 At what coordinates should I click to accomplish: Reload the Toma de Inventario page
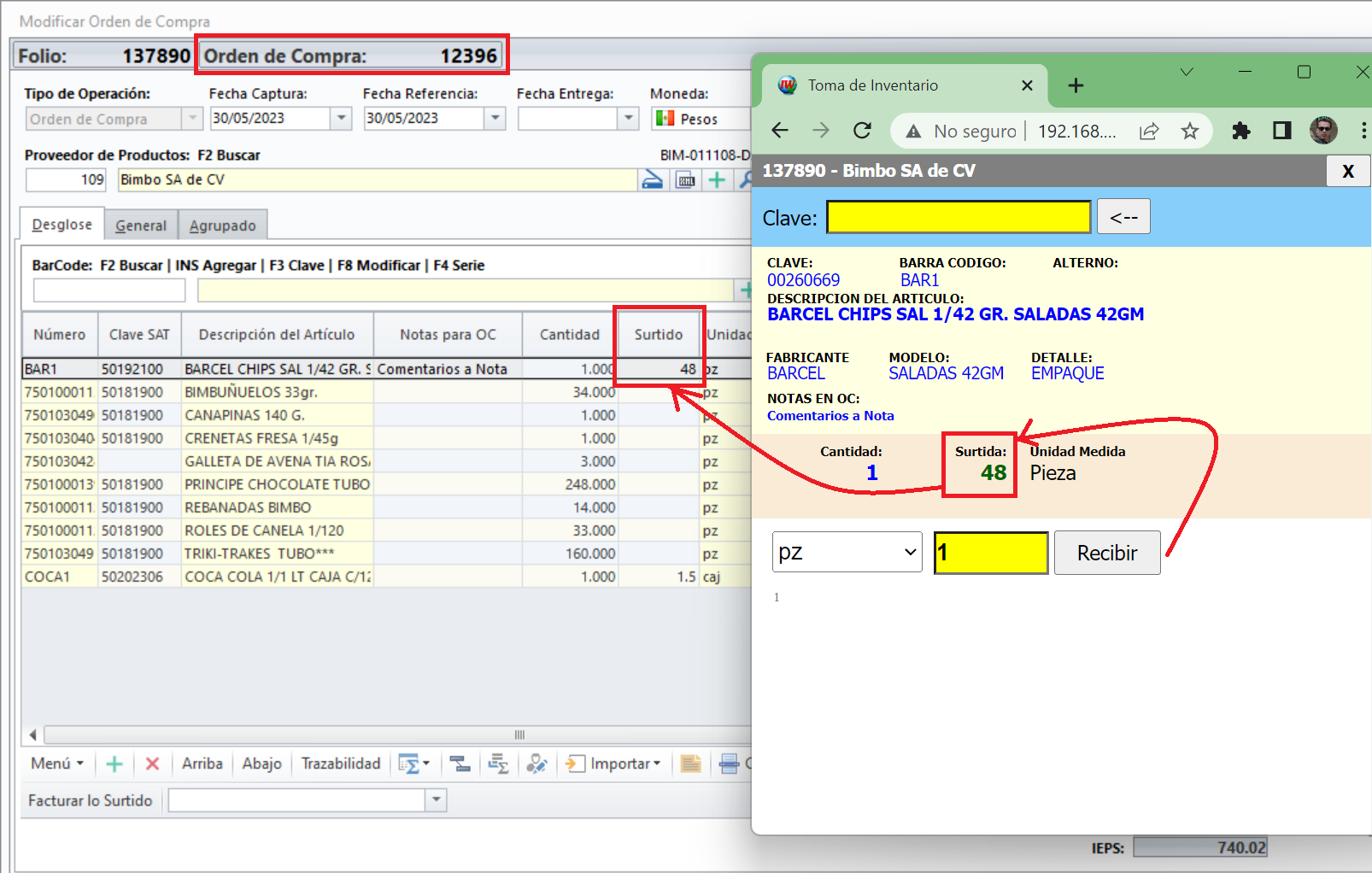click(x=863, y=131)
